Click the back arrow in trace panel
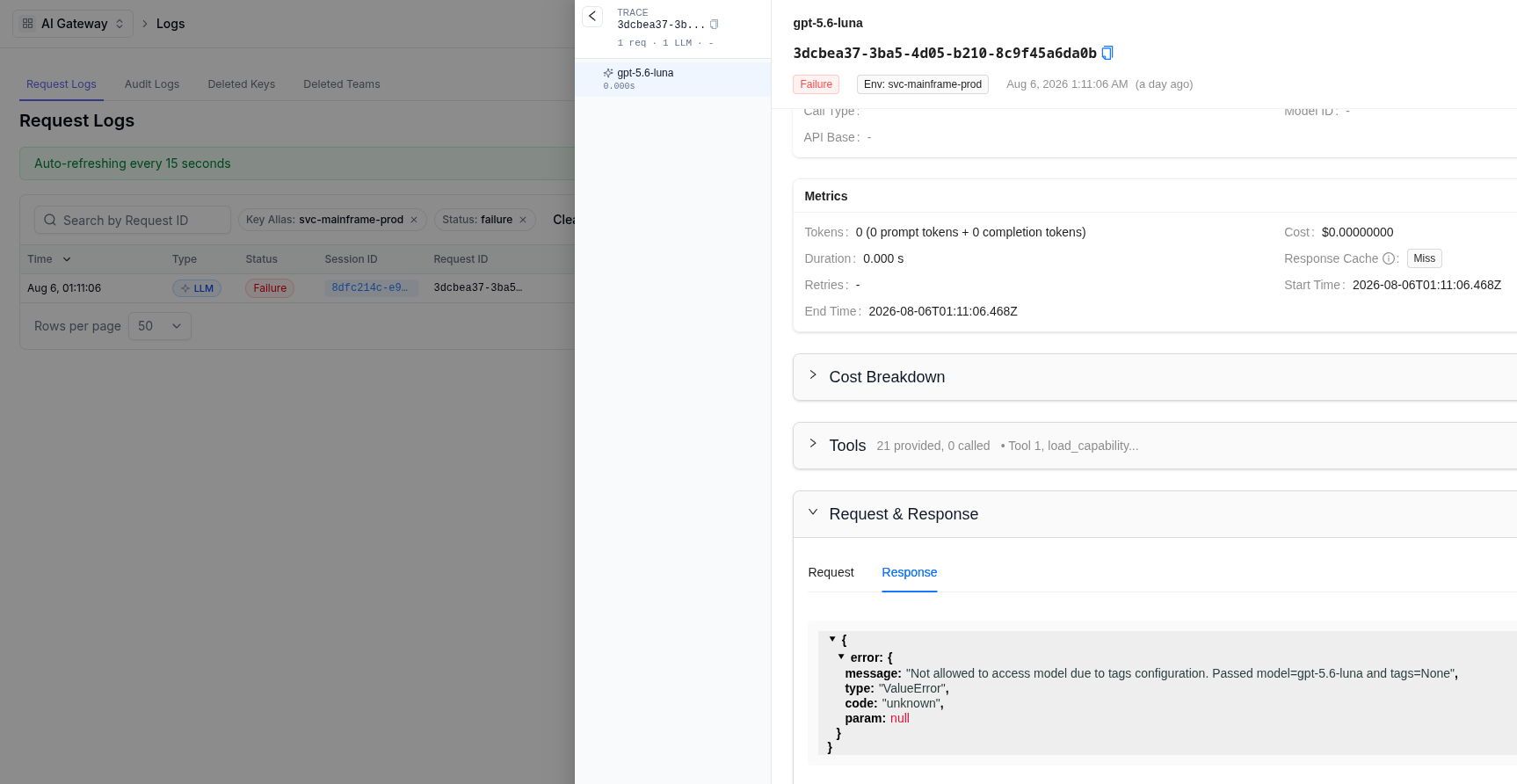The width and height of the screenshot is (1517, 784). (592, 16)
